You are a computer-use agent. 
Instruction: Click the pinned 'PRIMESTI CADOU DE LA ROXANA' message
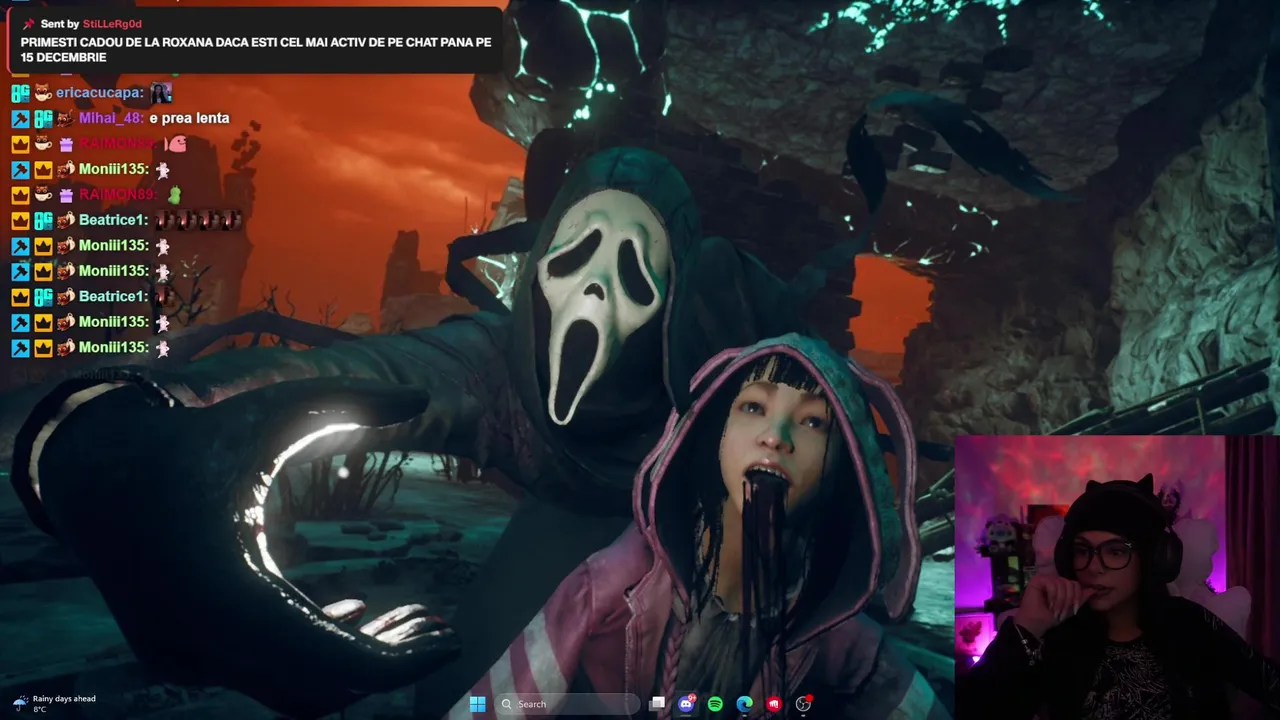point(256,50)
